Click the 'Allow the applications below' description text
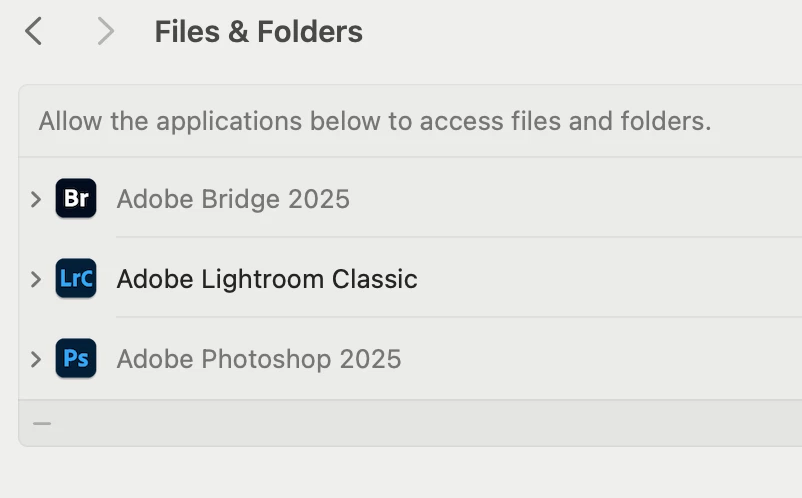The width and height of the screenshot is (802, 498). click(375, 121)
